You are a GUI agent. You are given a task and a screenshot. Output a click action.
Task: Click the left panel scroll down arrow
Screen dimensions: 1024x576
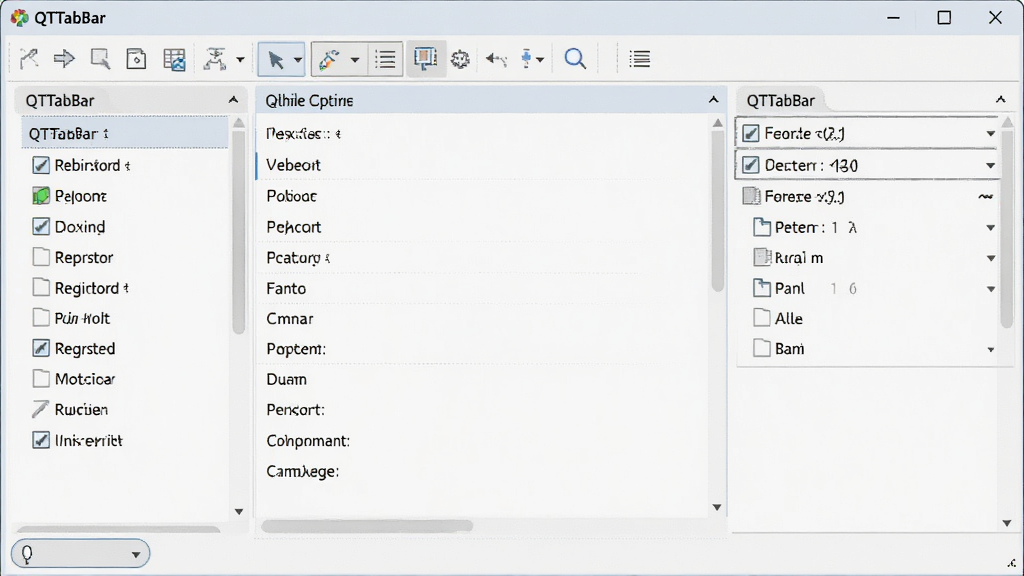[239, 511]
